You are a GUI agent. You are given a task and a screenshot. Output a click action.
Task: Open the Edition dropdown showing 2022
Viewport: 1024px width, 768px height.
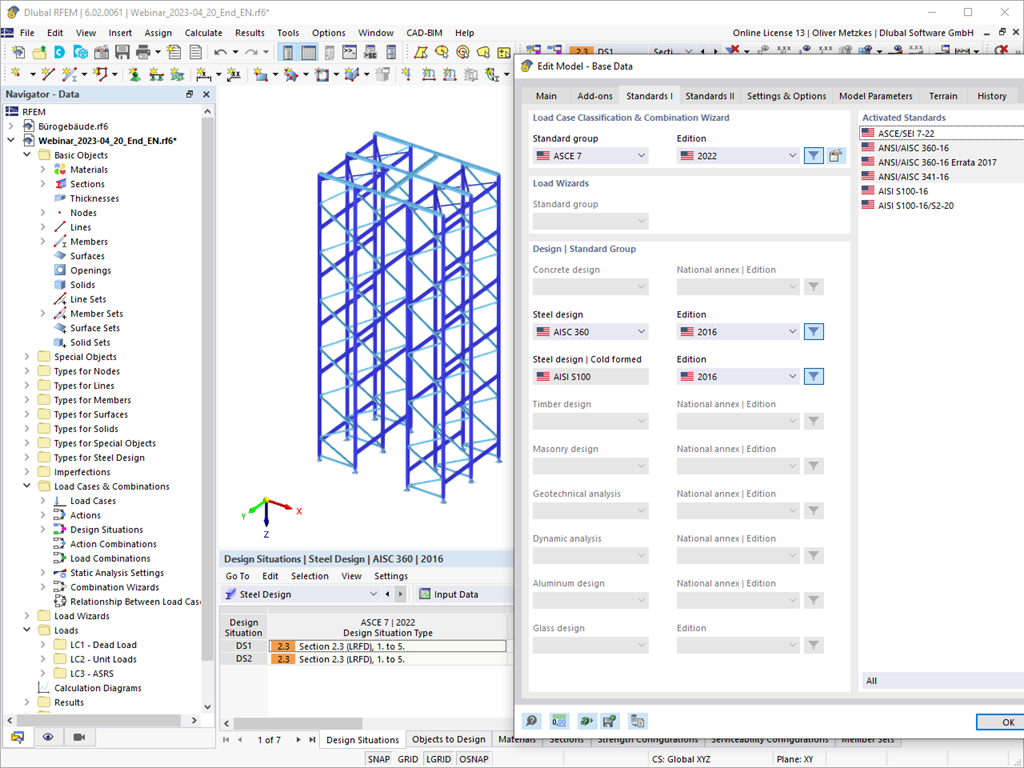(x=737, y=155)
